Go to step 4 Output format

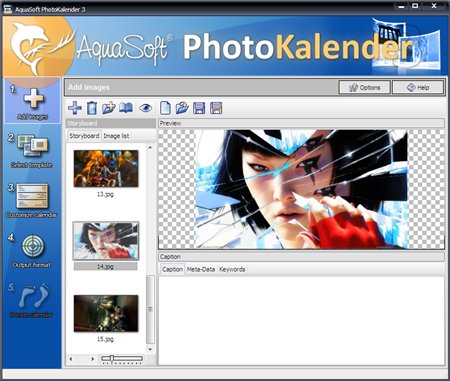pyautogui.click(x=32, y=251)
